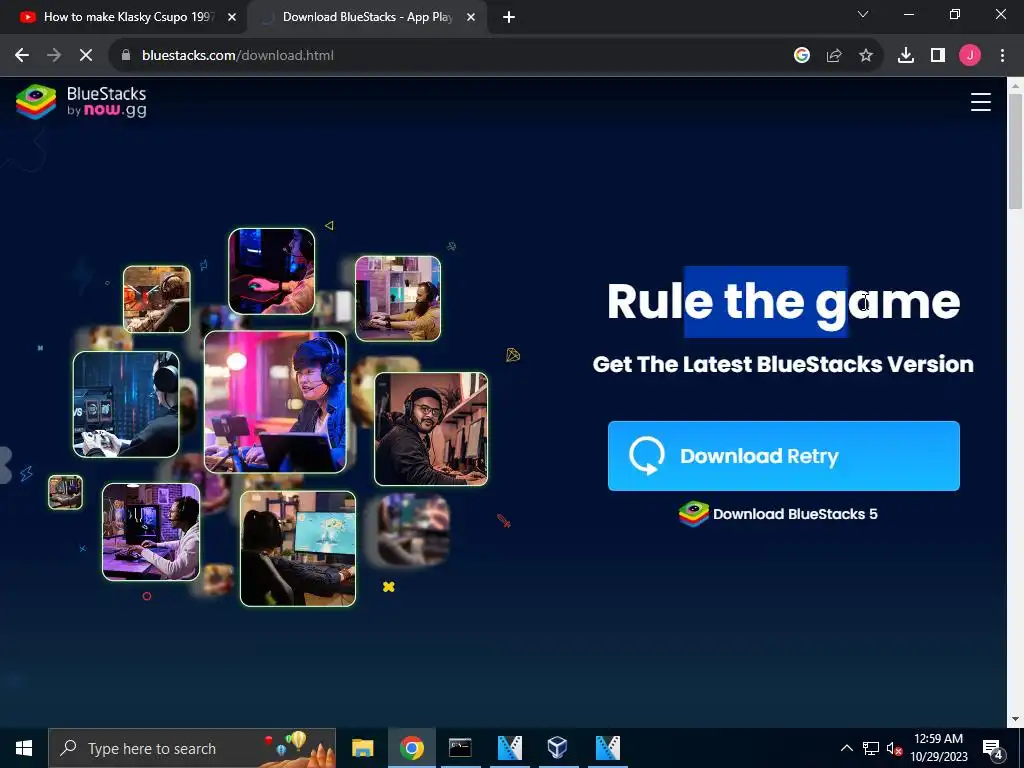1024x768 pixels.
Task: Stop loading the page
Action: coord(86,56)
